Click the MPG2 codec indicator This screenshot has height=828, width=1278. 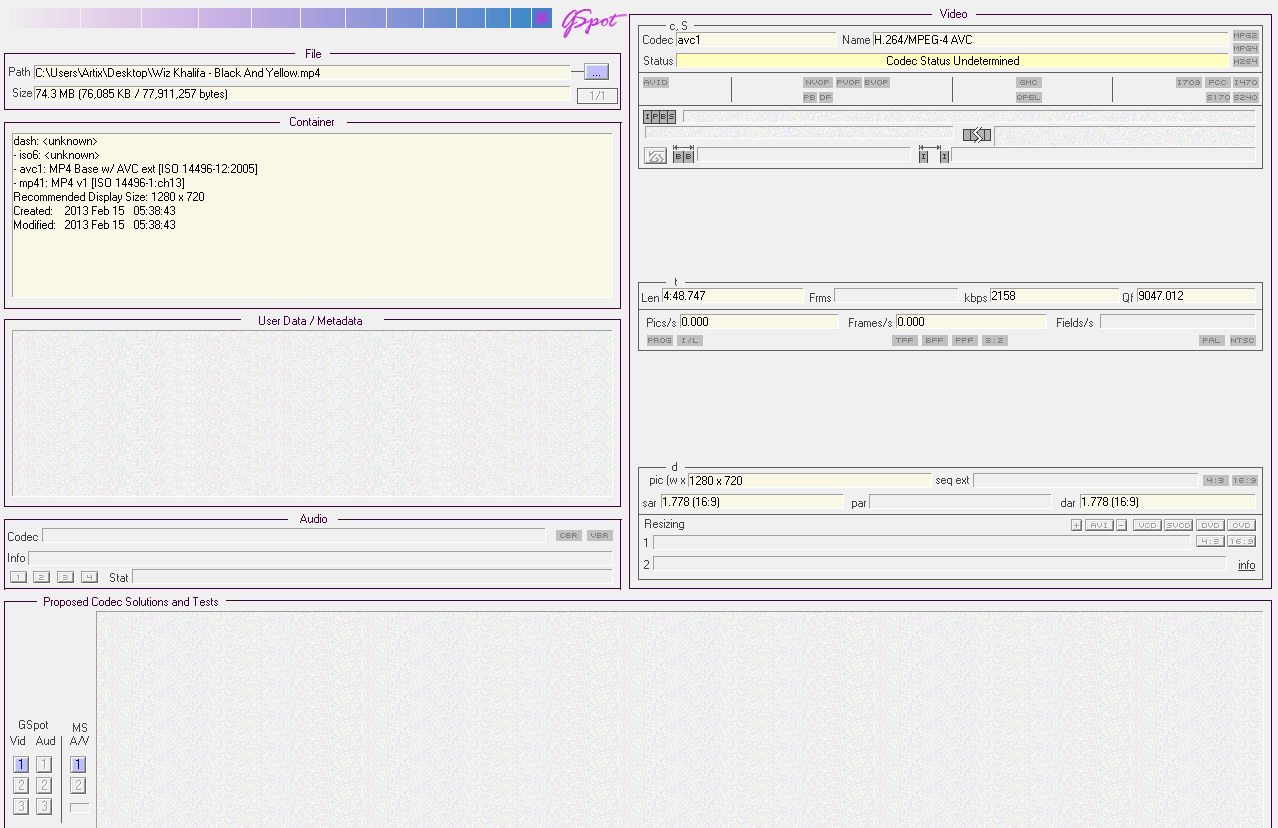1245,36
